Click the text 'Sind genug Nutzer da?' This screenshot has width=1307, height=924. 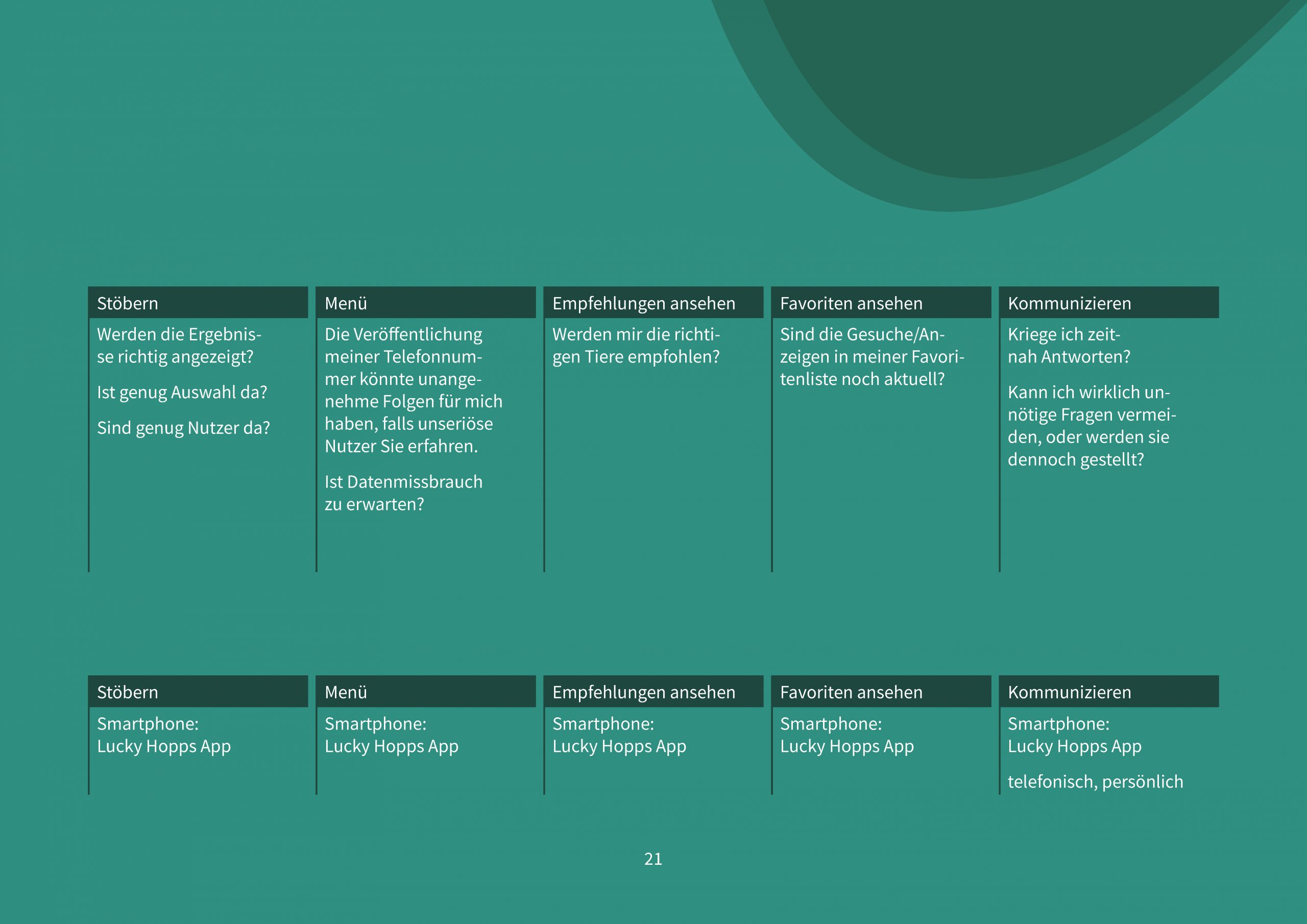183,428
